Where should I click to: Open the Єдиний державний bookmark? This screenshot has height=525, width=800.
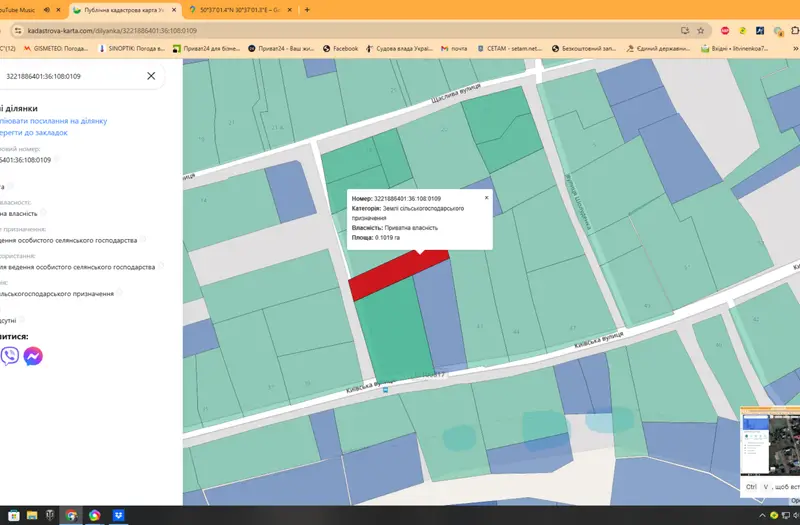tap(658, 48)
